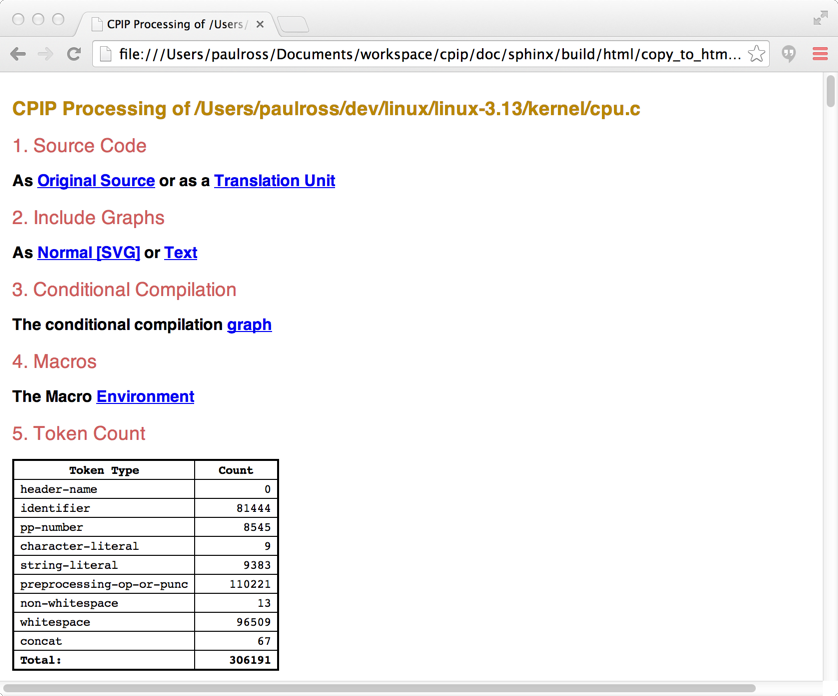
Task: Open the Chrome hamburger menu
Action: click(x=820, y=54)
